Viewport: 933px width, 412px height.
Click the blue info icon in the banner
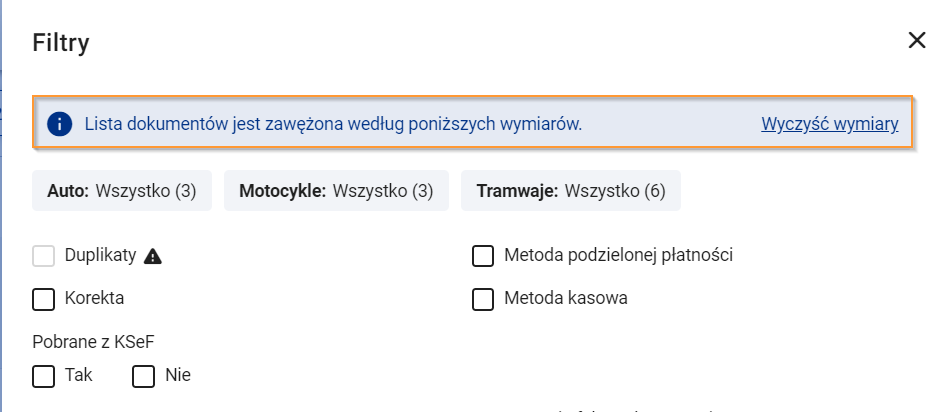[60, 124]
